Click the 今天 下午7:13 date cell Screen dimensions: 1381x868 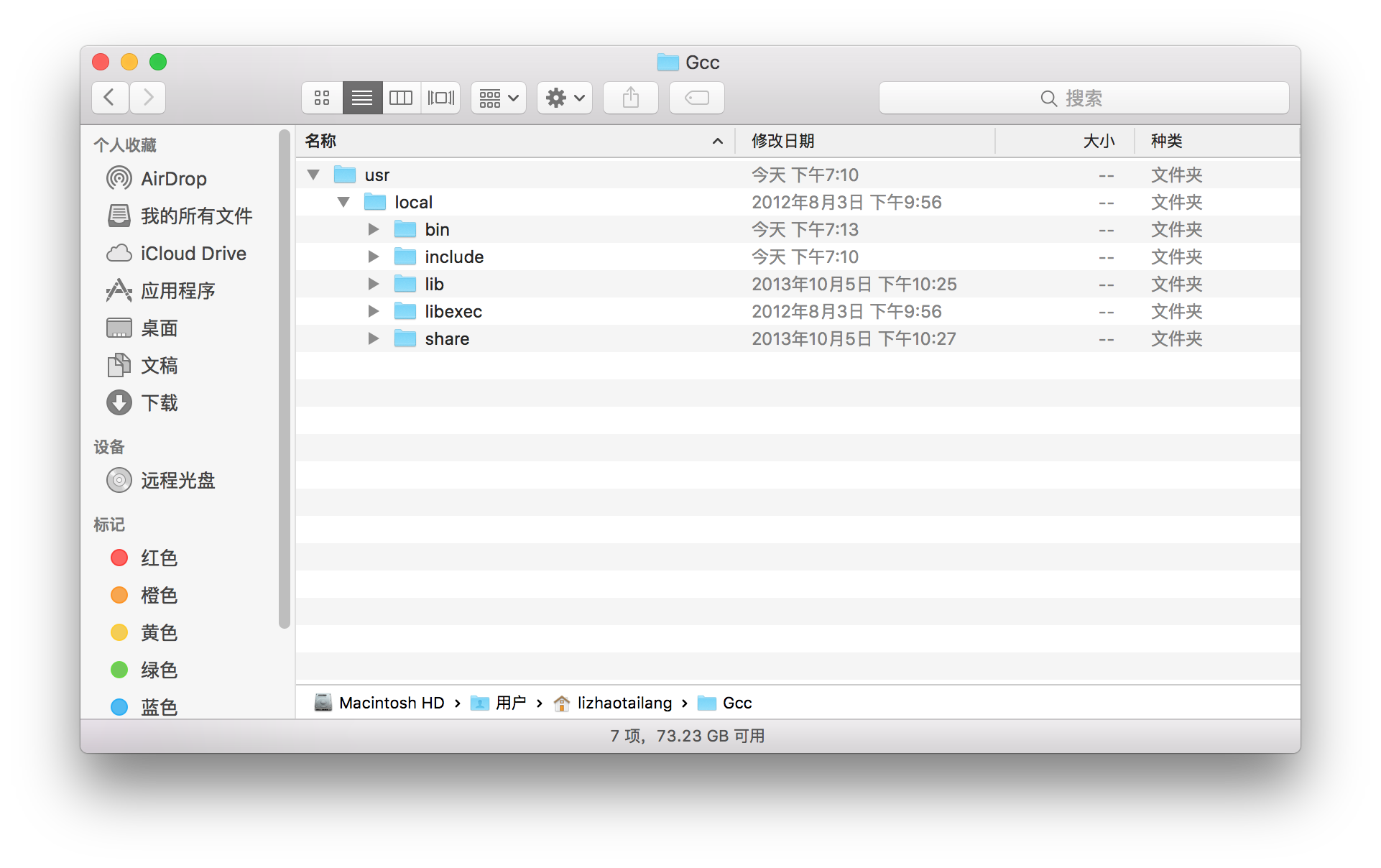[x=805, y=229]
